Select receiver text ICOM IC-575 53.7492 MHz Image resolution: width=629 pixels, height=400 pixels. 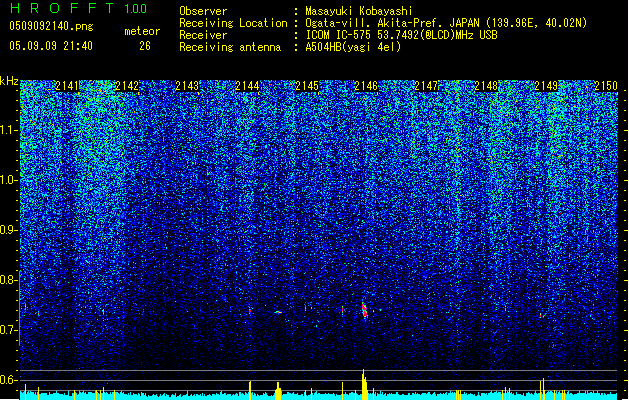click(401, 35)
